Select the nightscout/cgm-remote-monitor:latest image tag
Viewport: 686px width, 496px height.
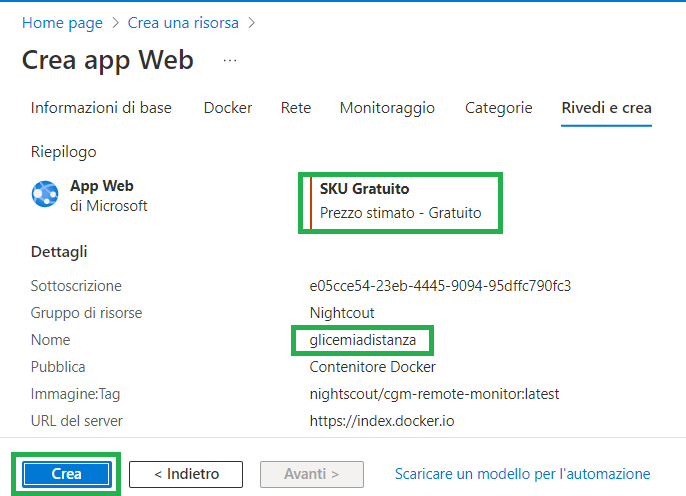pos(434,394)
